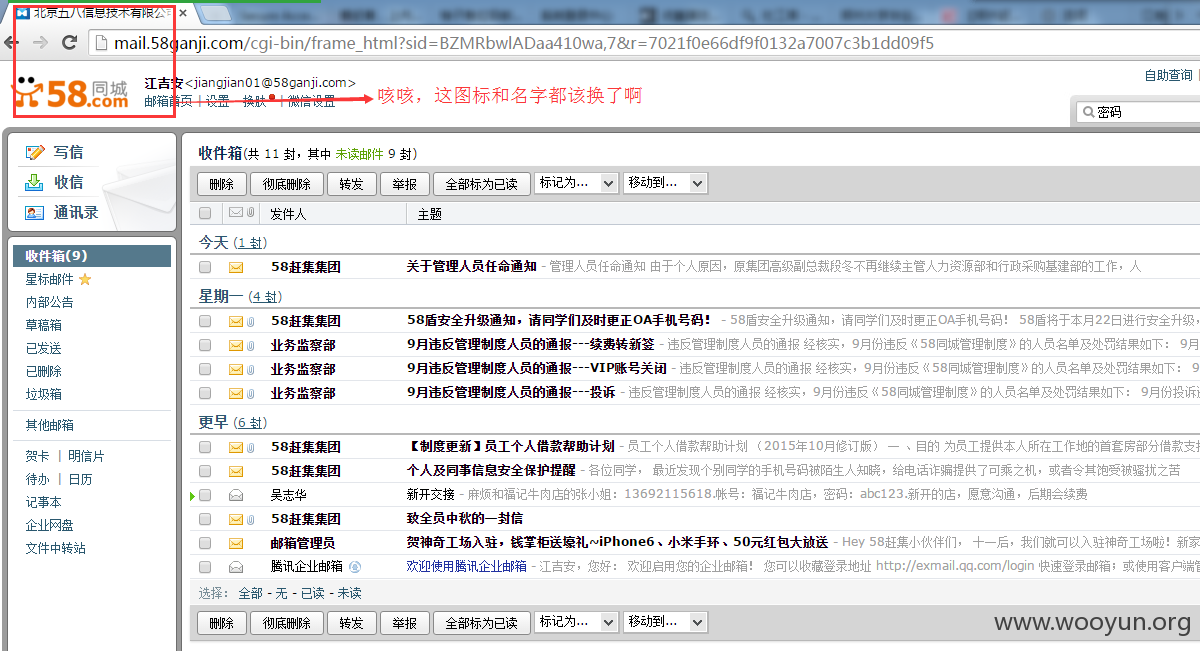Image resolution: width=1200 pixels, height=651 pixels.
Task: Click the star icon beside 星标邮件
Action: click(x=85, y=279)
